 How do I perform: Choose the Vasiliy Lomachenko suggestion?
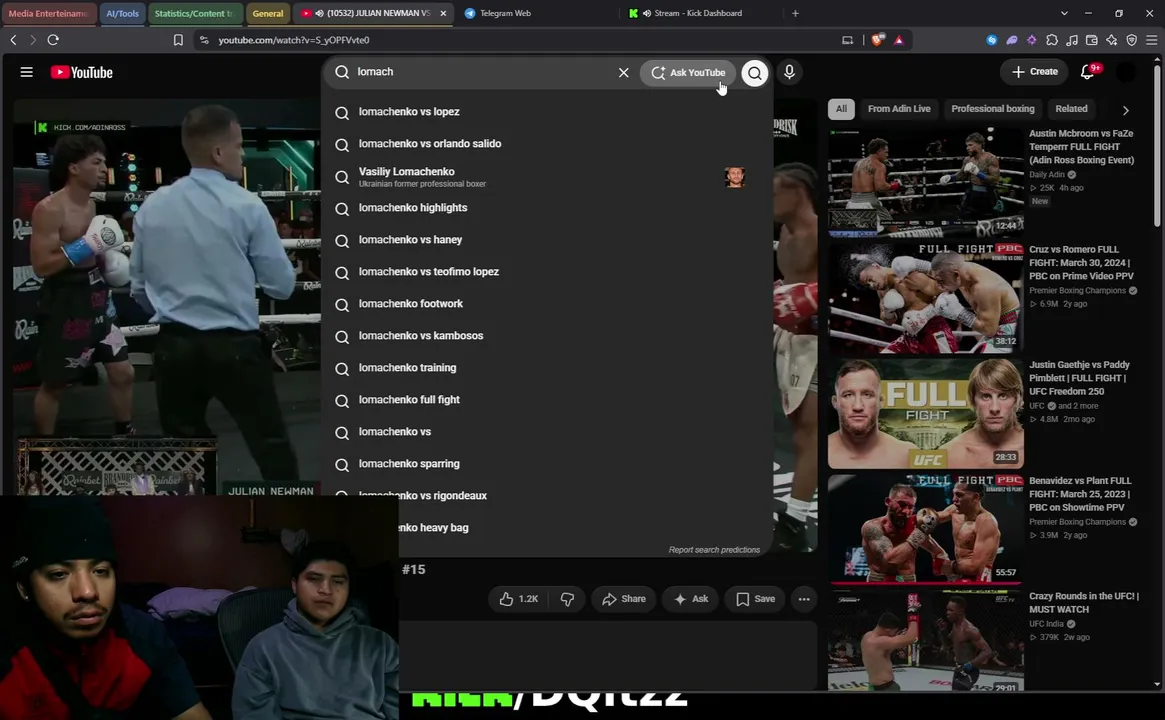[548, 177]
